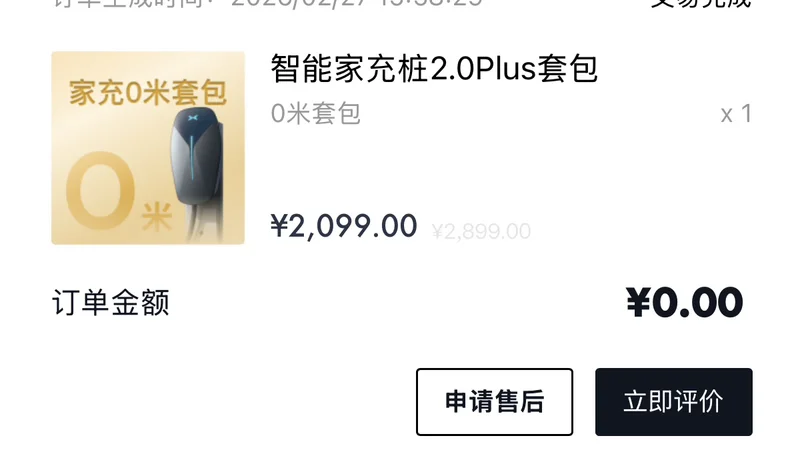Click the partly visible order timestamp at top
Screen dimensions: 804x470
[267, 4]
